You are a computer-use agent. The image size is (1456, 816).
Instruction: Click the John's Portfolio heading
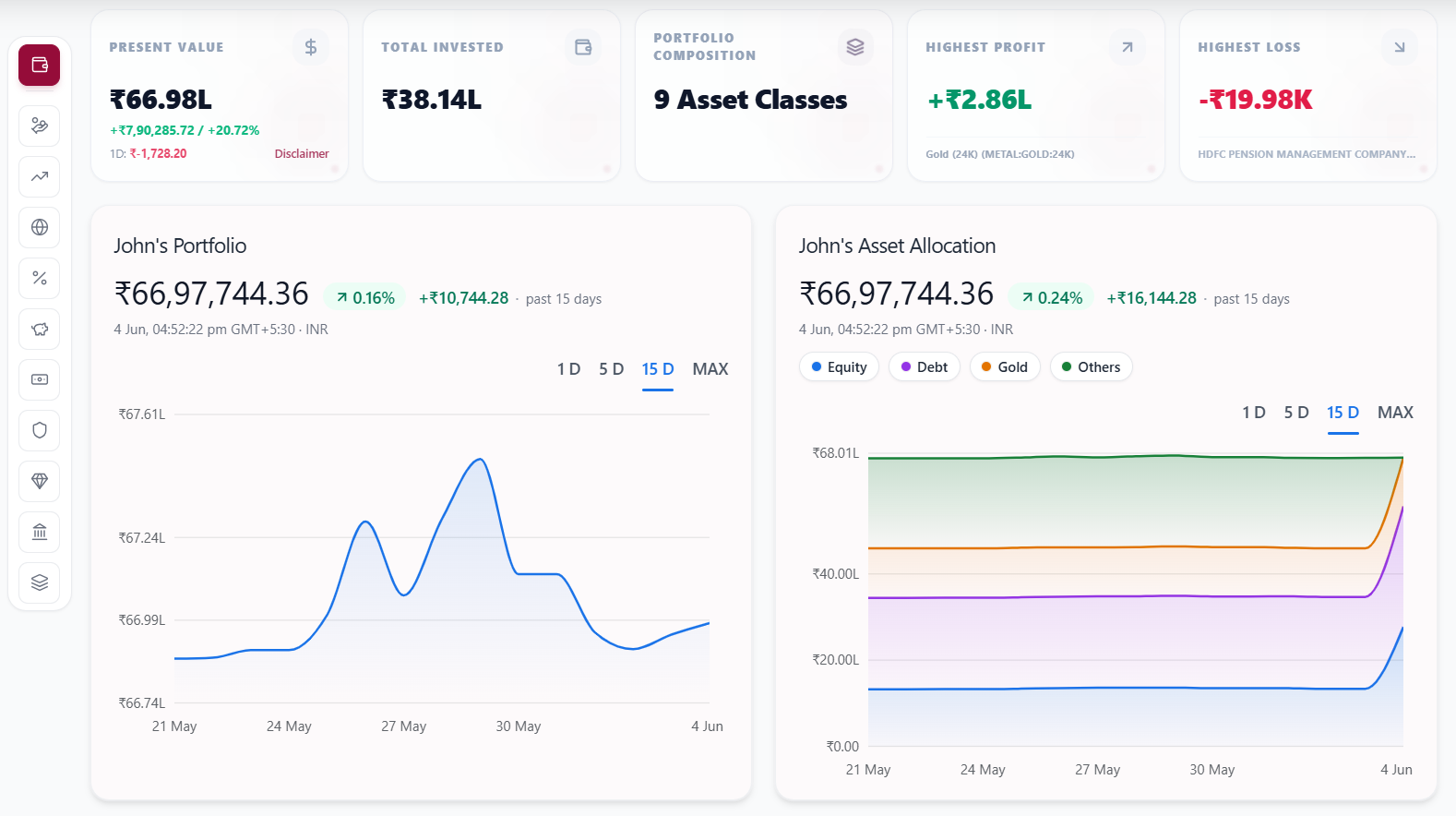180,246
